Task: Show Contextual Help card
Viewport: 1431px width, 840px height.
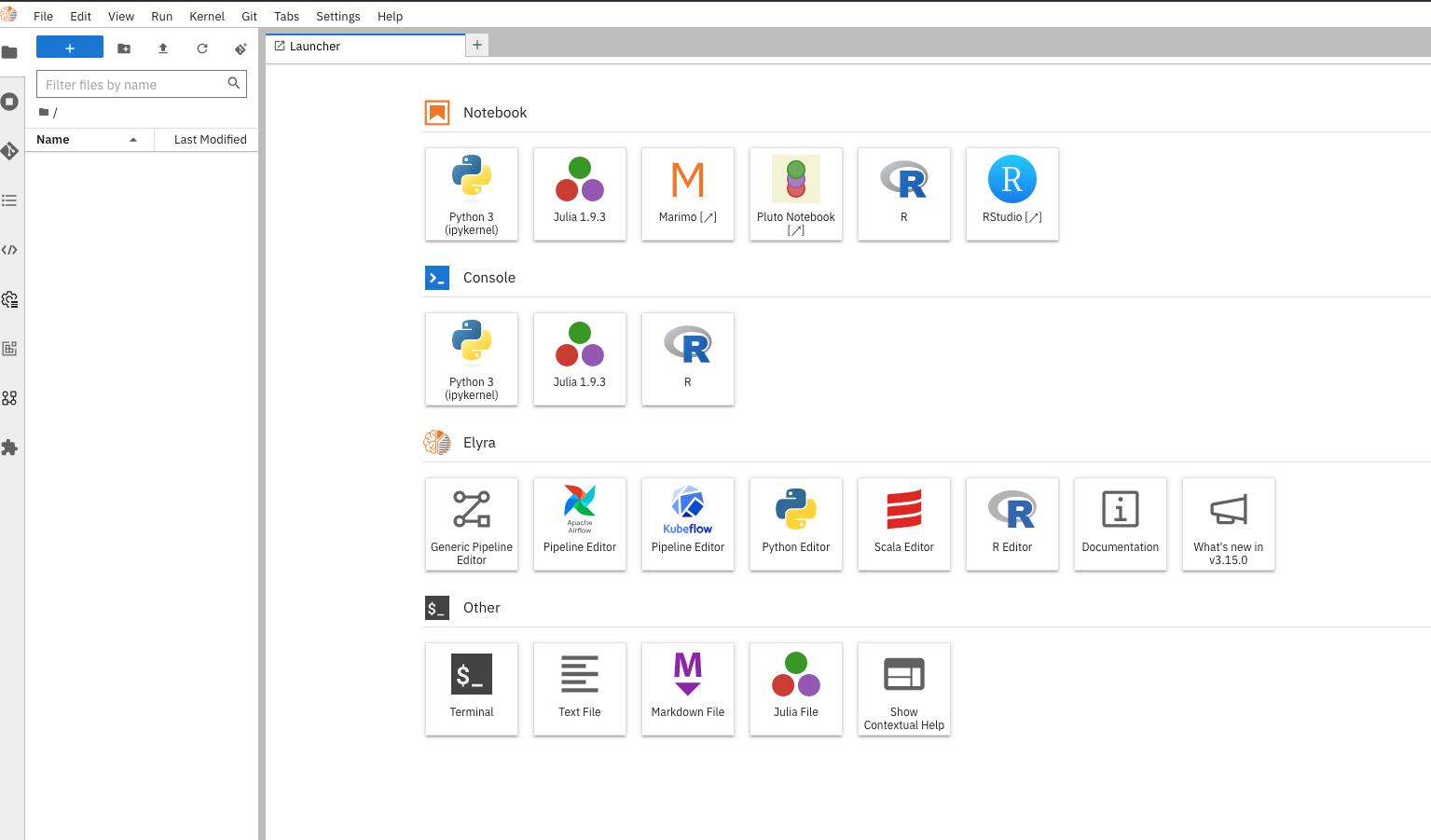Action: point(904,689)
